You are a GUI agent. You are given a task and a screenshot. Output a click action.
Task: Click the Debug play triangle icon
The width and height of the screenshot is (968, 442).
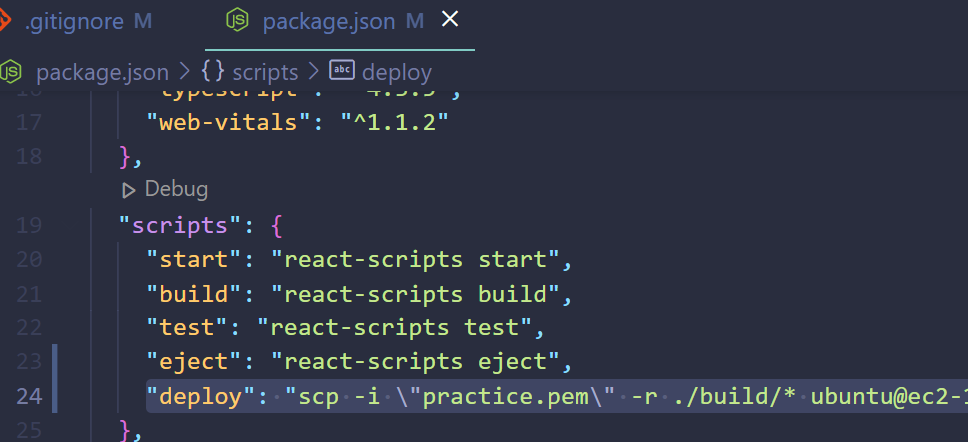[x=128, y=191]
